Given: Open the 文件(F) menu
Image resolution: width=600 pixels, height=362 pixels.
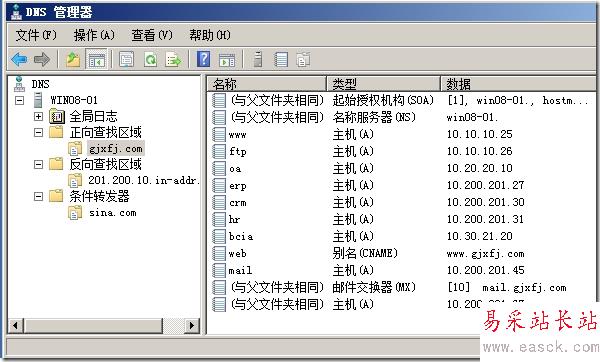Looking at the screenshot, I should (x=36, y=35).
